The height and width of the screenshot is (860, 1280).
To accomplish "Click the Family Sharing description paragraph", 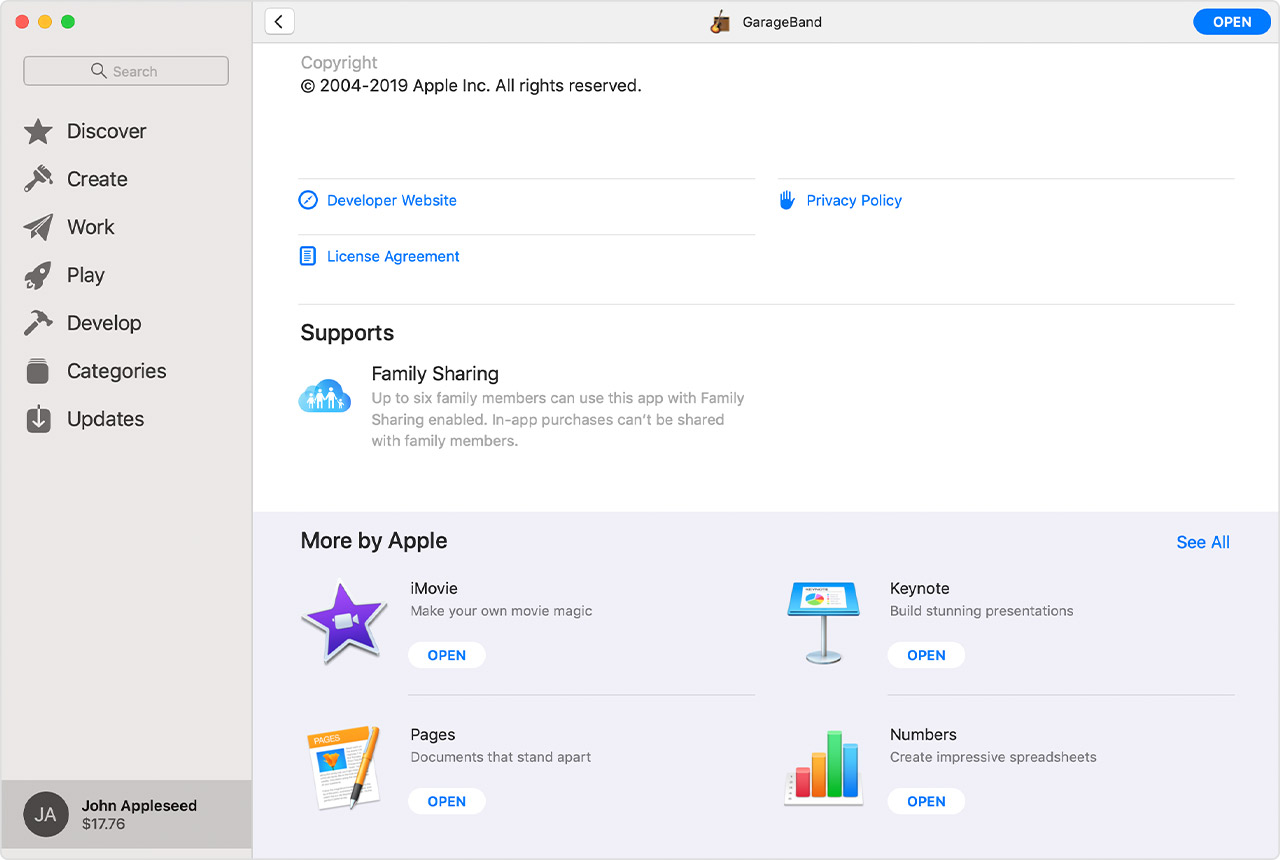I will point(558,419).
